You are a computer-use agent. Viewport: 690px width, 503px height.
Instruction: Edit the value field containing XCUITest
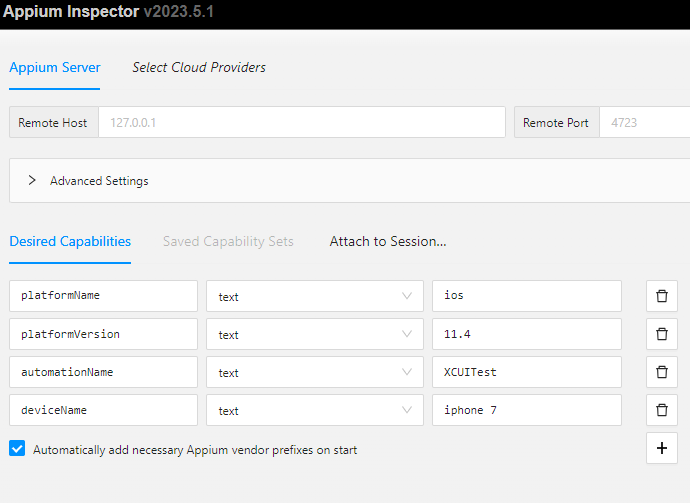coord(527,372)
